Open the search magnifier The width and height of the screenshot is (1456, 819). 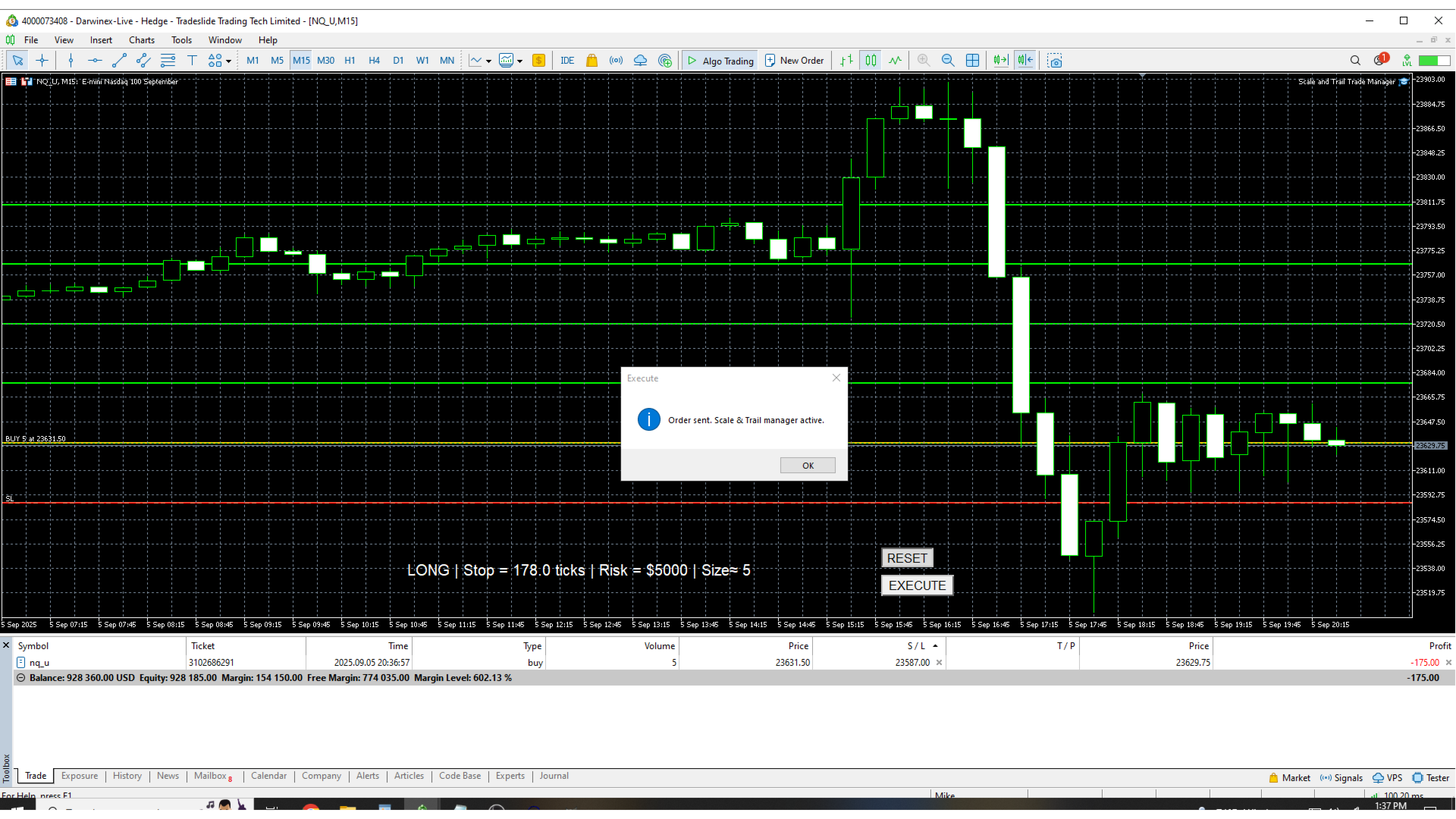[1355, 61]
